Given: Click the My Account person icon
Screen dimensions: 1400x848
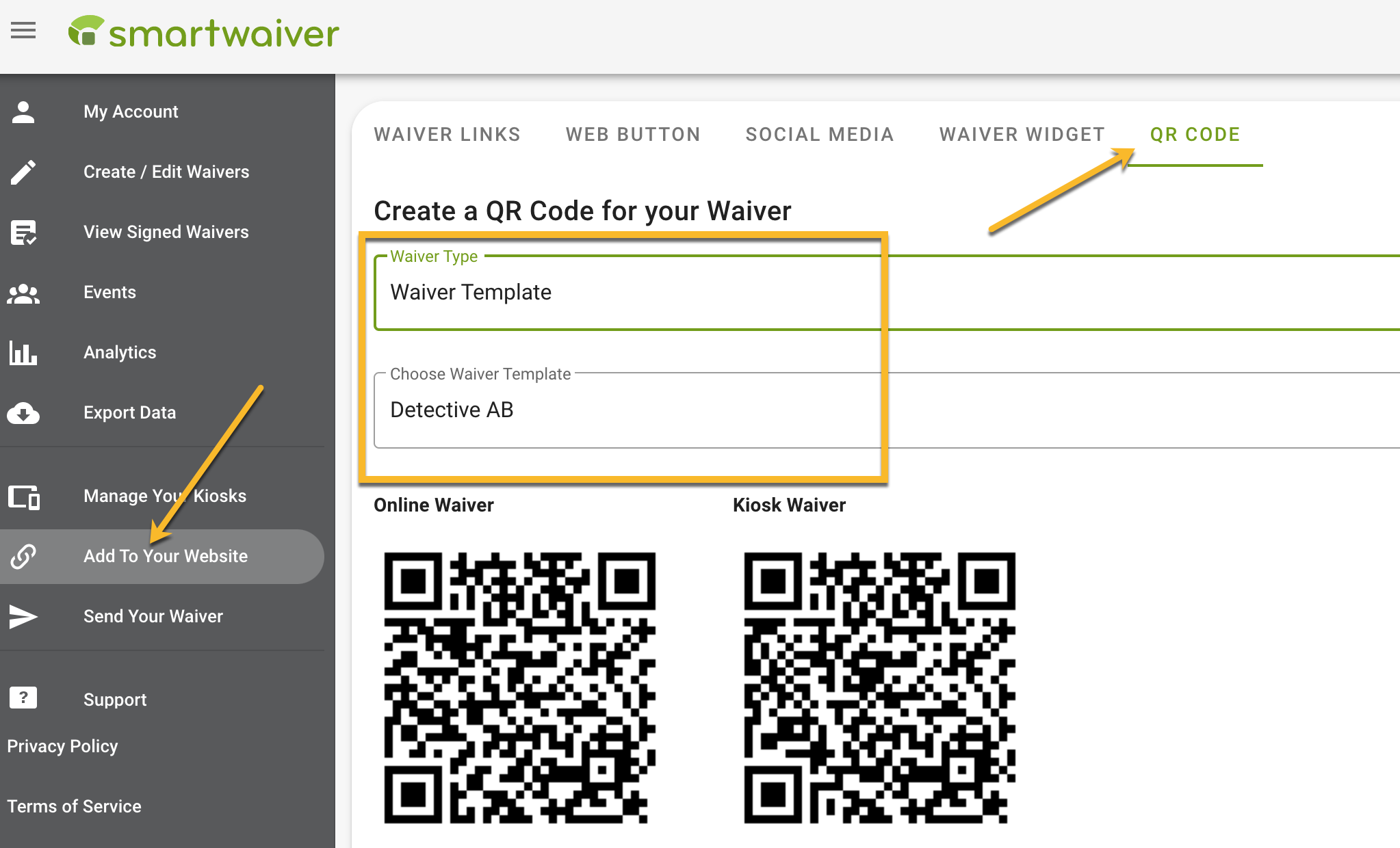Looking at the screenshot, I should pos(23,111).
